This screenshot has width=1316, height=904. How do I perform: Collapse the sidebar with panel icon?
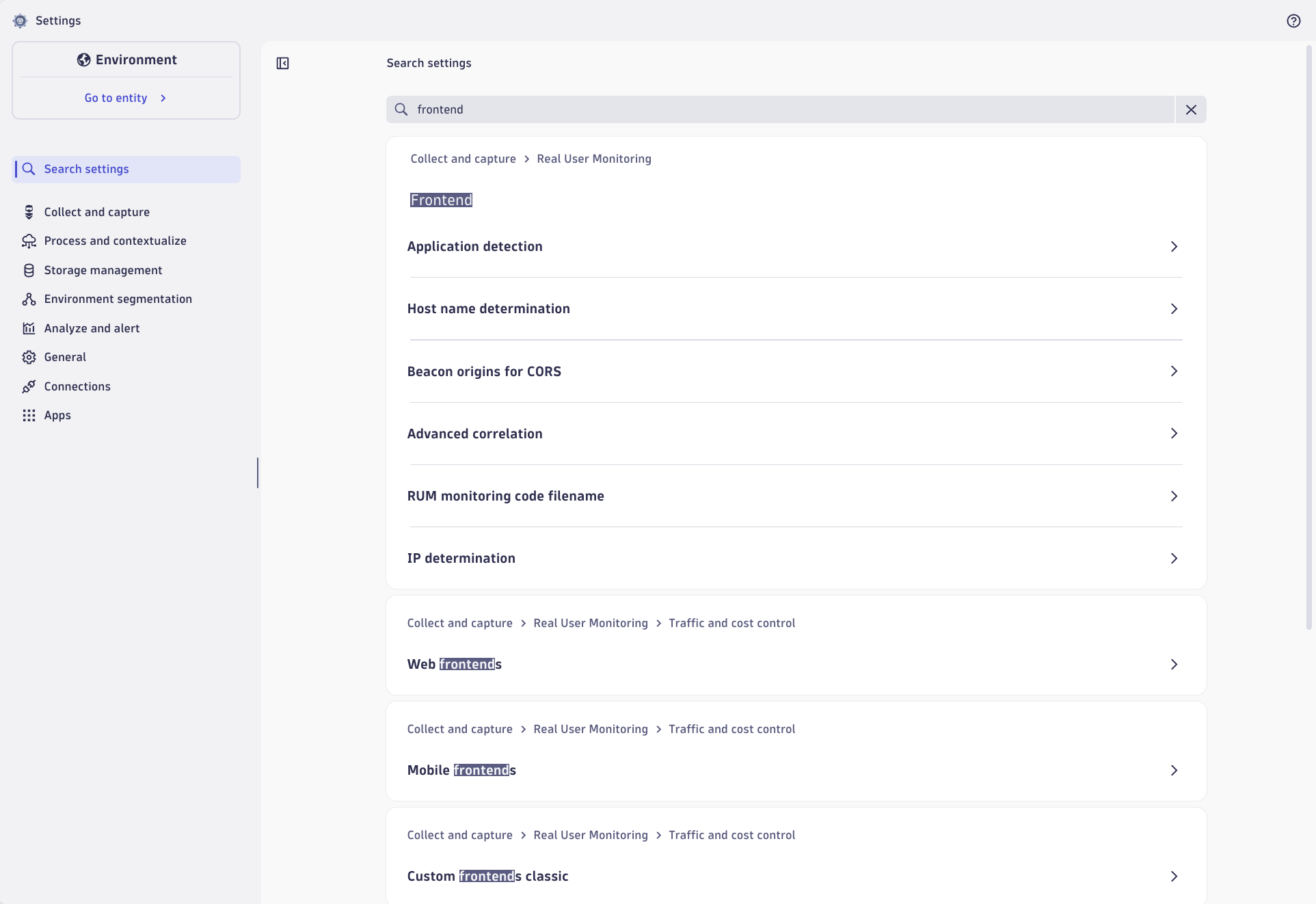click(282, 63)
